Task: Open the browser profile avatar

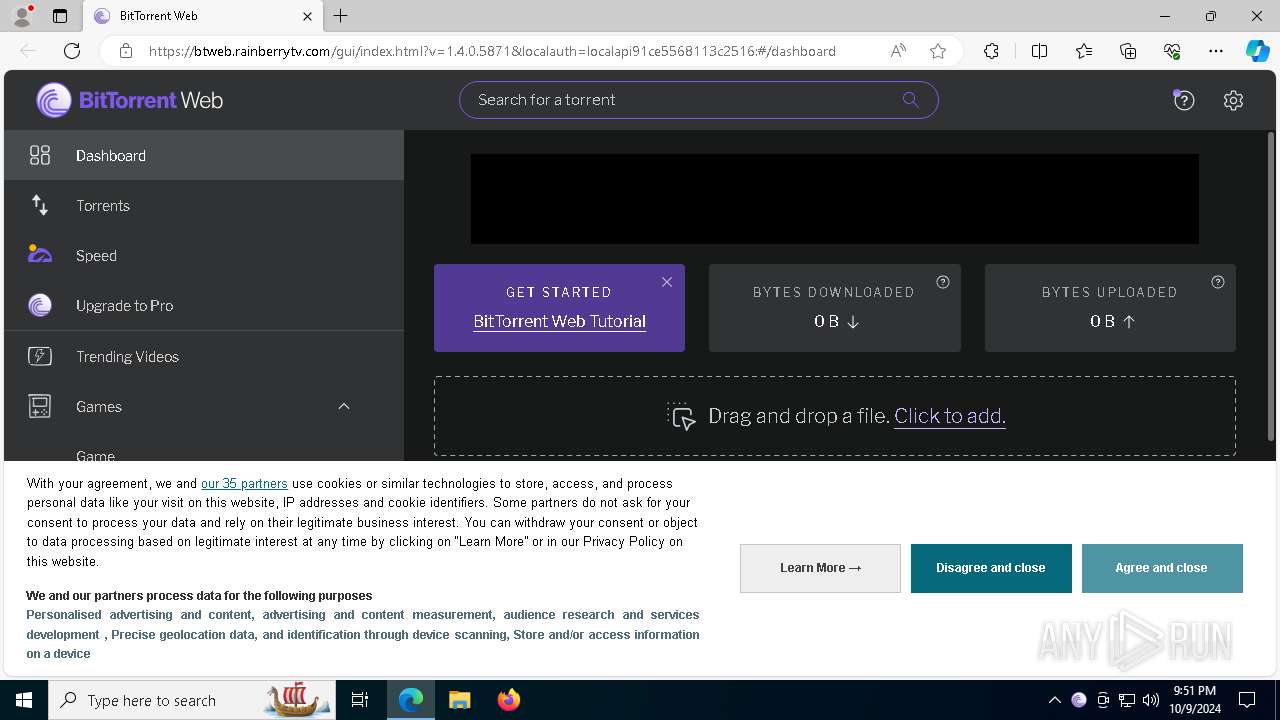Action: 22,16
